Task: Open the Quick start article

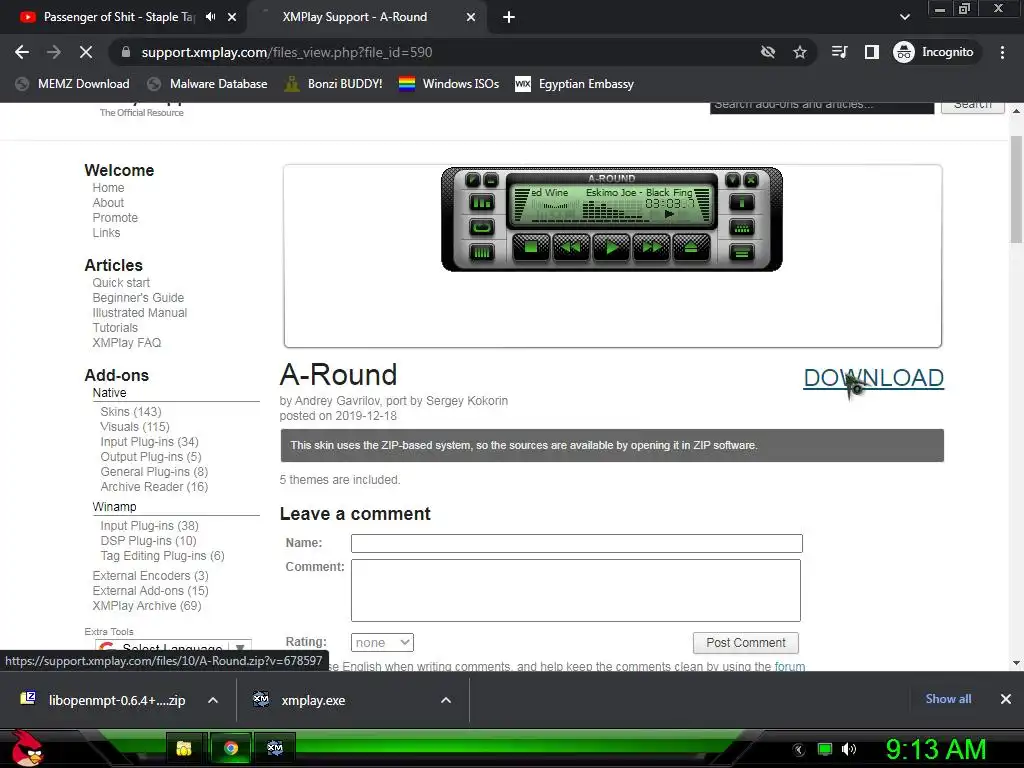Action: point(121,283)
